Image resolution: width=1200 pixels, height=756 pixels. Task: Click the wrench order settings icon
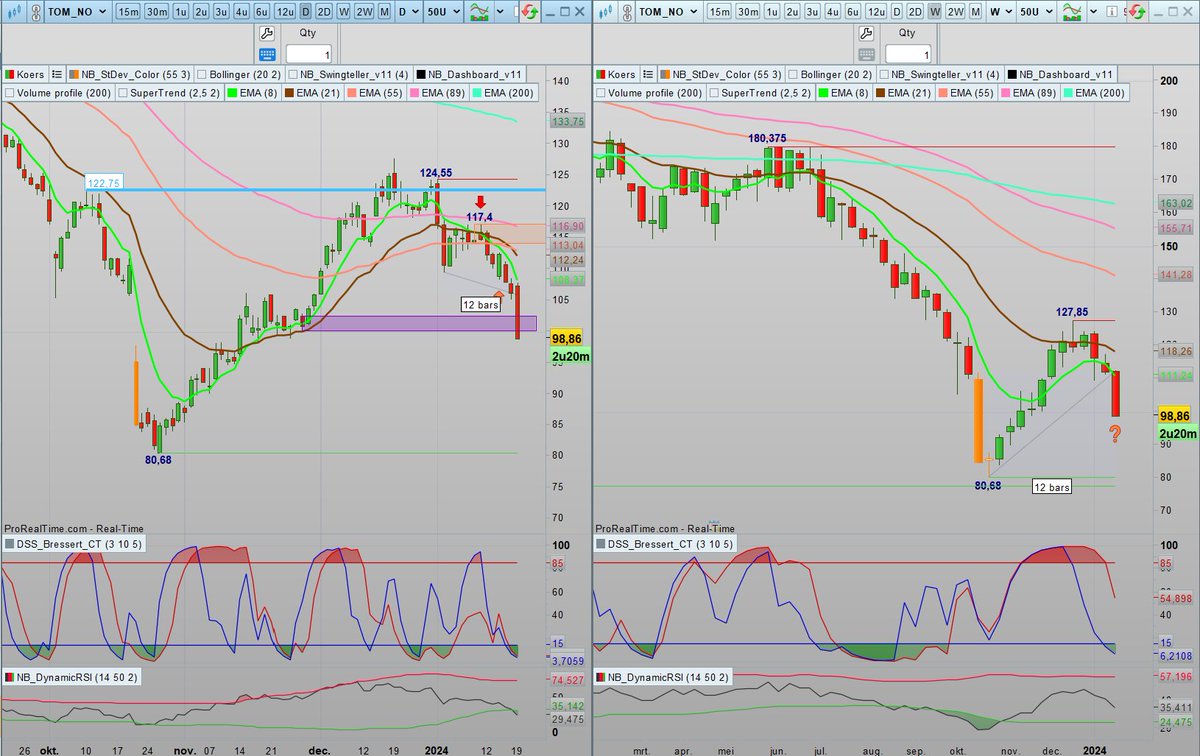point(266,33)
